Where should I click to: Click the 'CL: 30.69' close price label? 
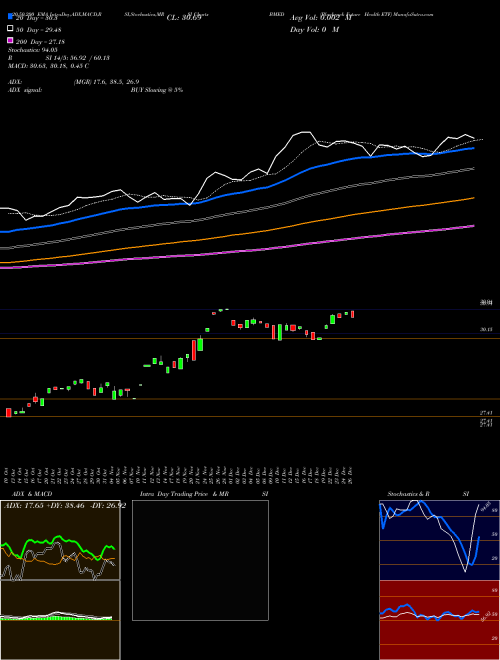[x=184, y=18]
